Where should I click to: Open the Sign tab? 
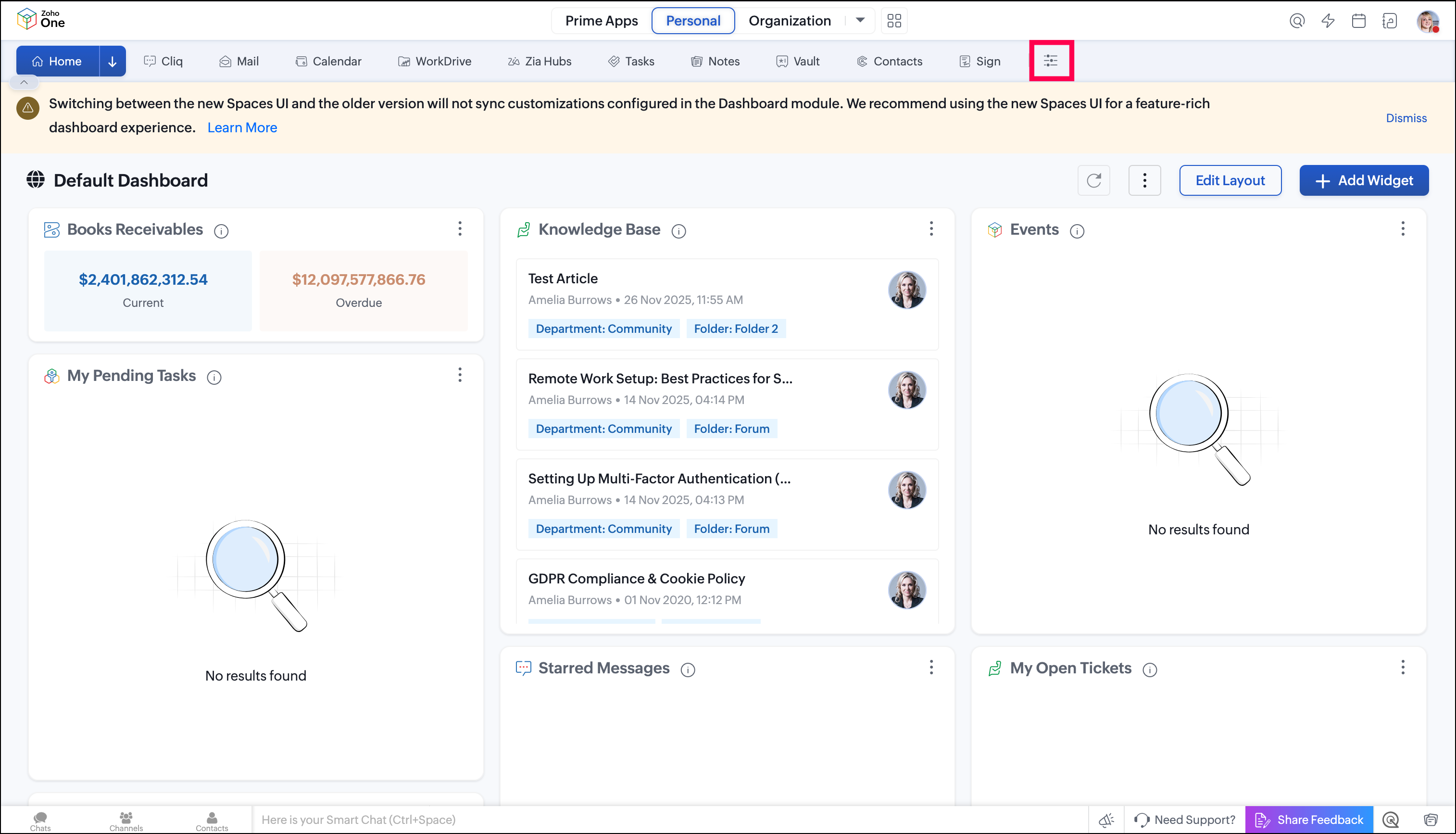pos(980,61)
